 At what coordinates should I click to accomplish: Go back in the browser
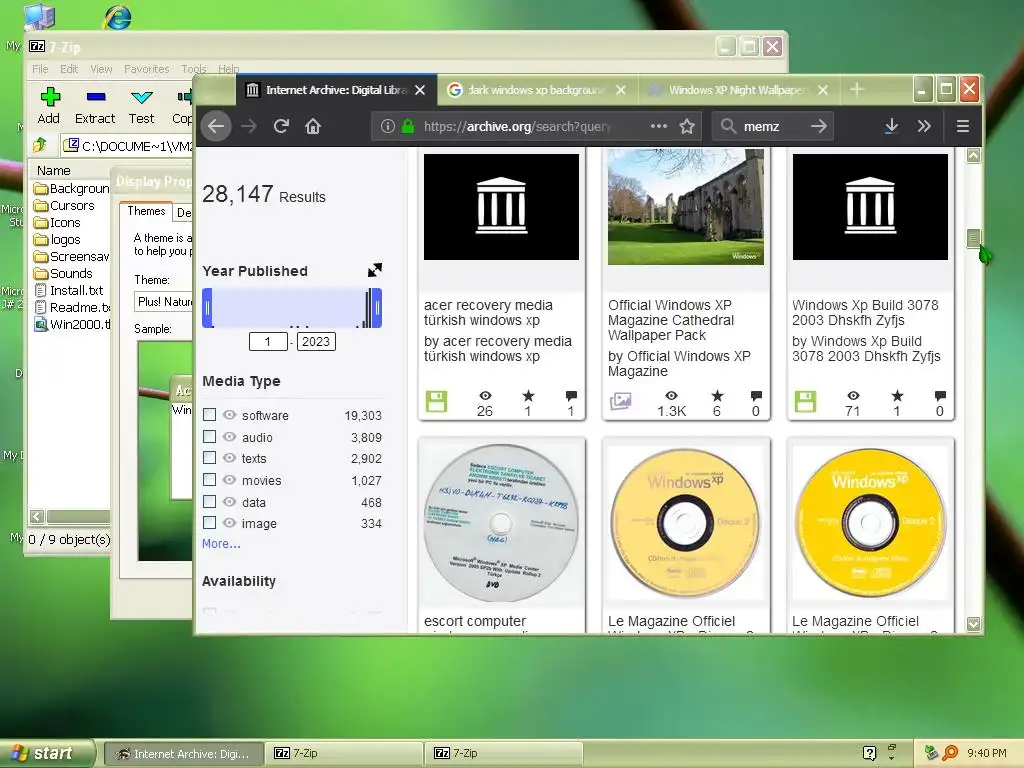click(x=216, y=126)
